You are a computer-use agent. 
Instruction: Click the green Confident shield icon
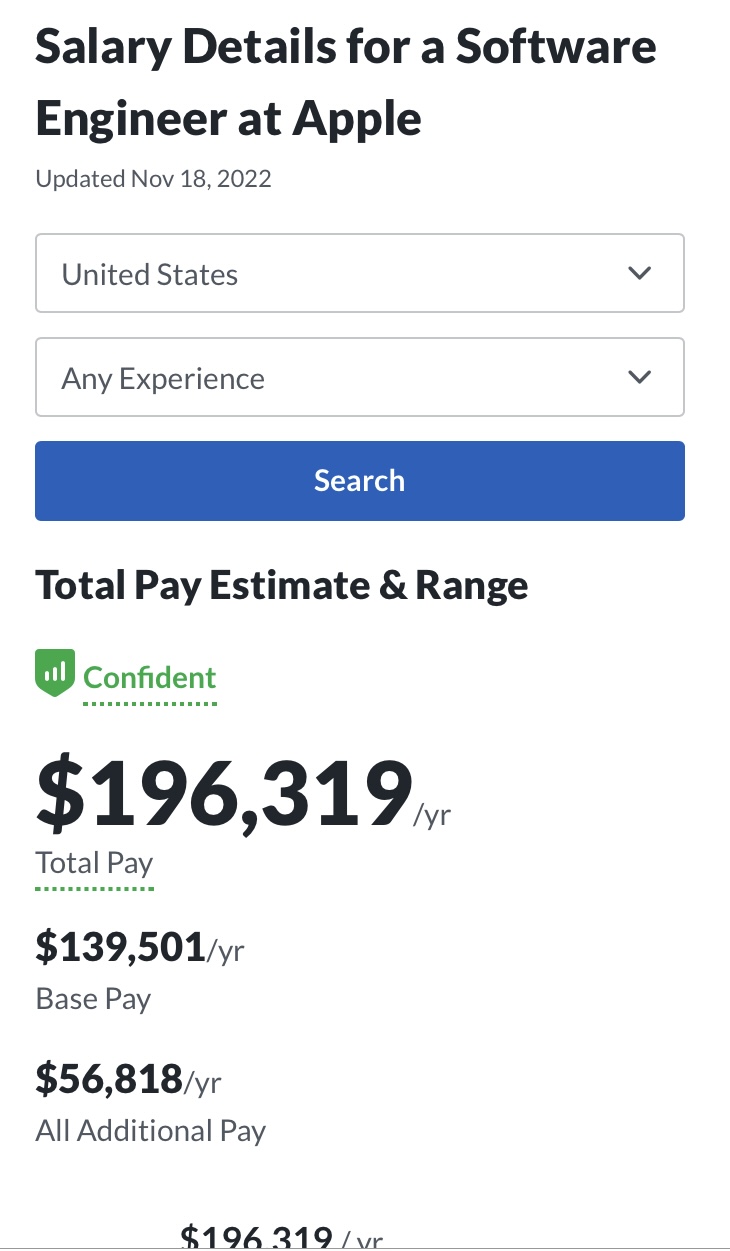[x=55, y=673]
